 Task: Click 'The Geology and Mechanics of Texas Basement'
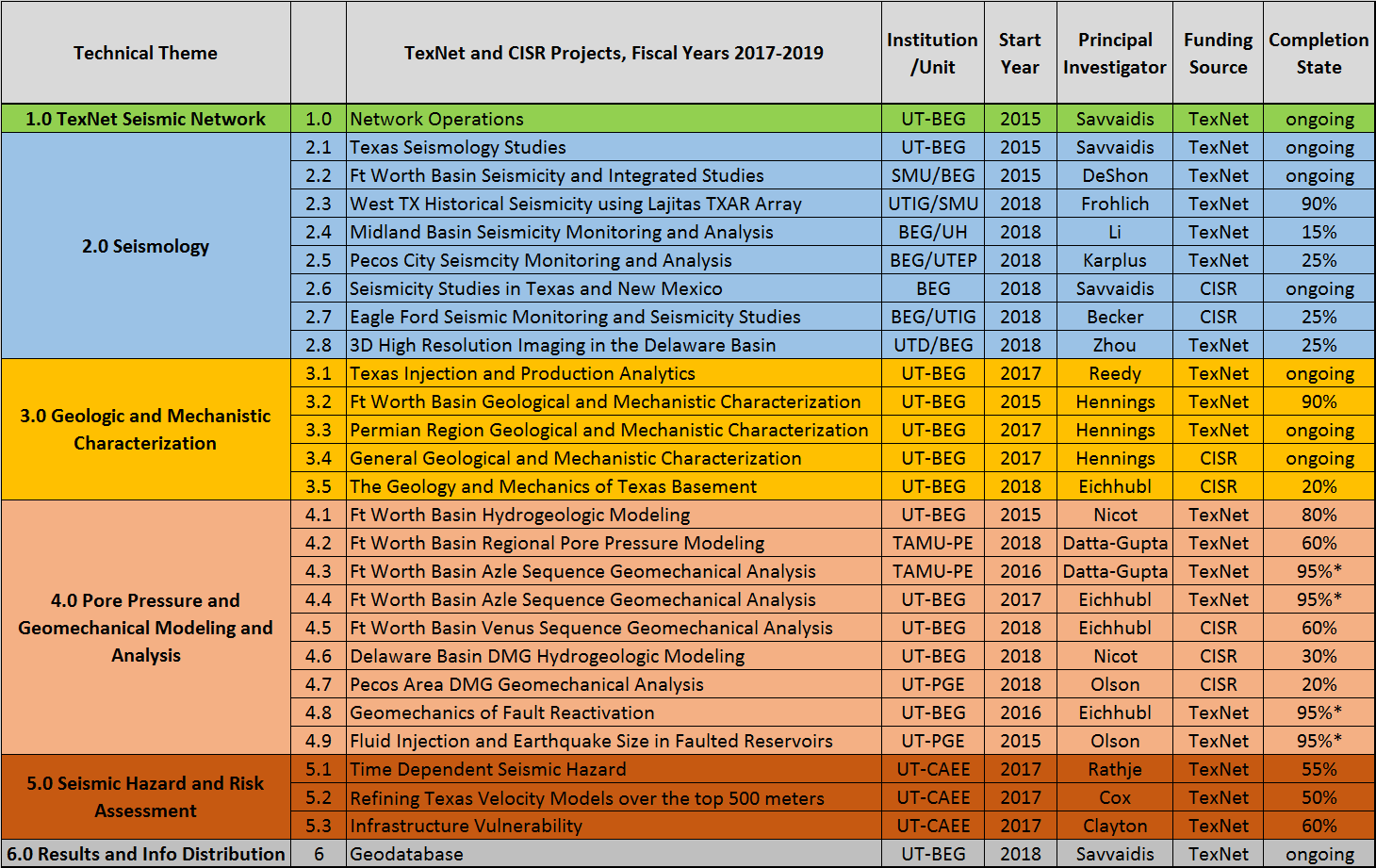614,486
